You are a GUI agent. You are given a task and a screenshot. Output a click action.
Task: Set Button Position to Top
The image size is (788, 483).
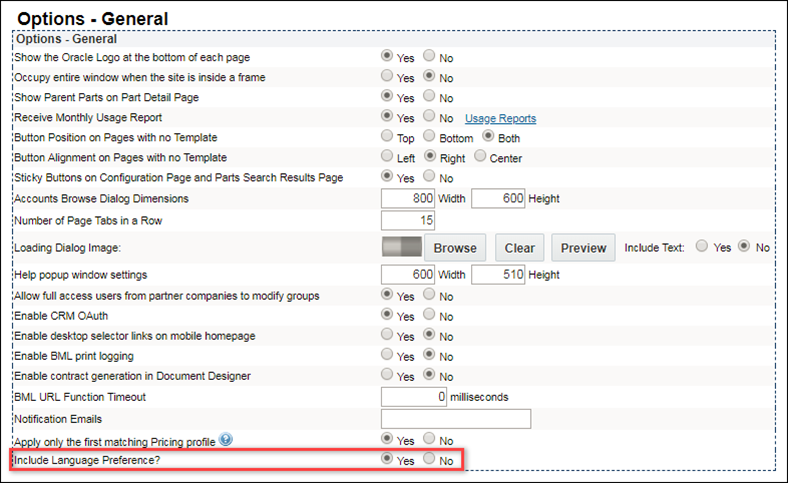387,137
